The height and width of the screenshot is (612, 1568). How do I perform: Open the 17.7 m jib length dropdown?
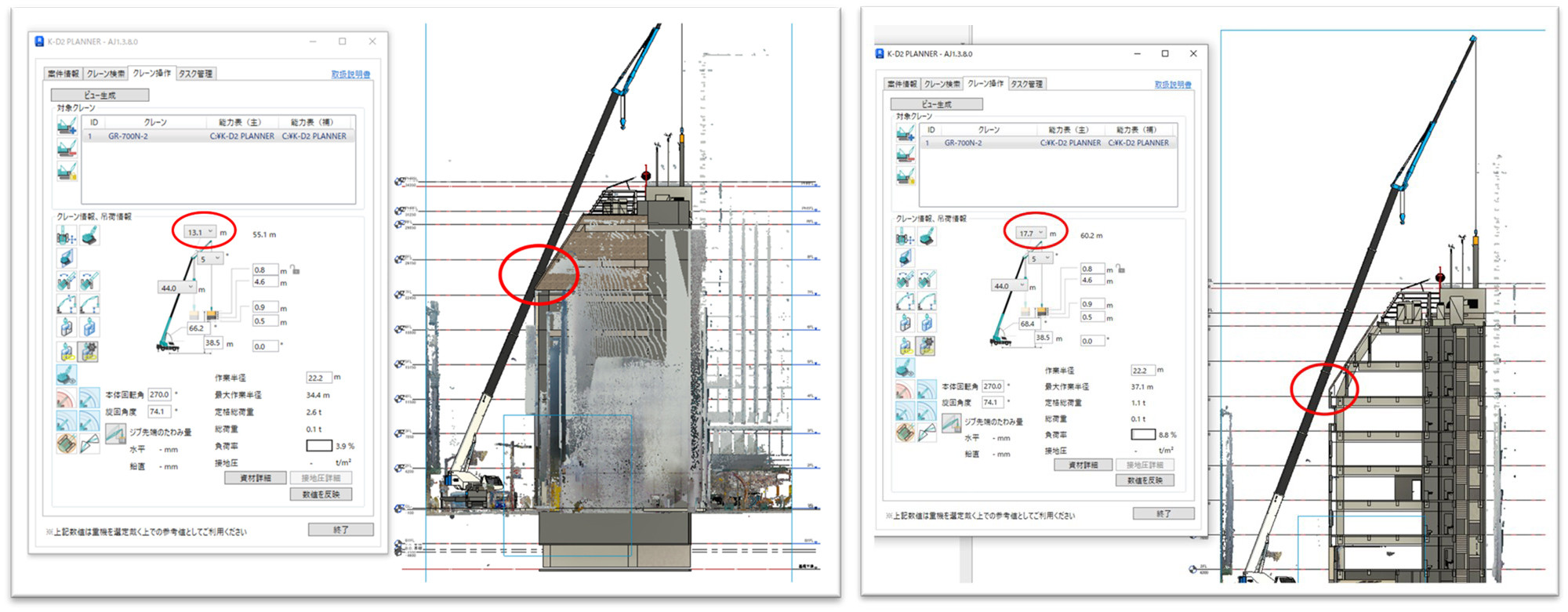tap(1040, 233)
